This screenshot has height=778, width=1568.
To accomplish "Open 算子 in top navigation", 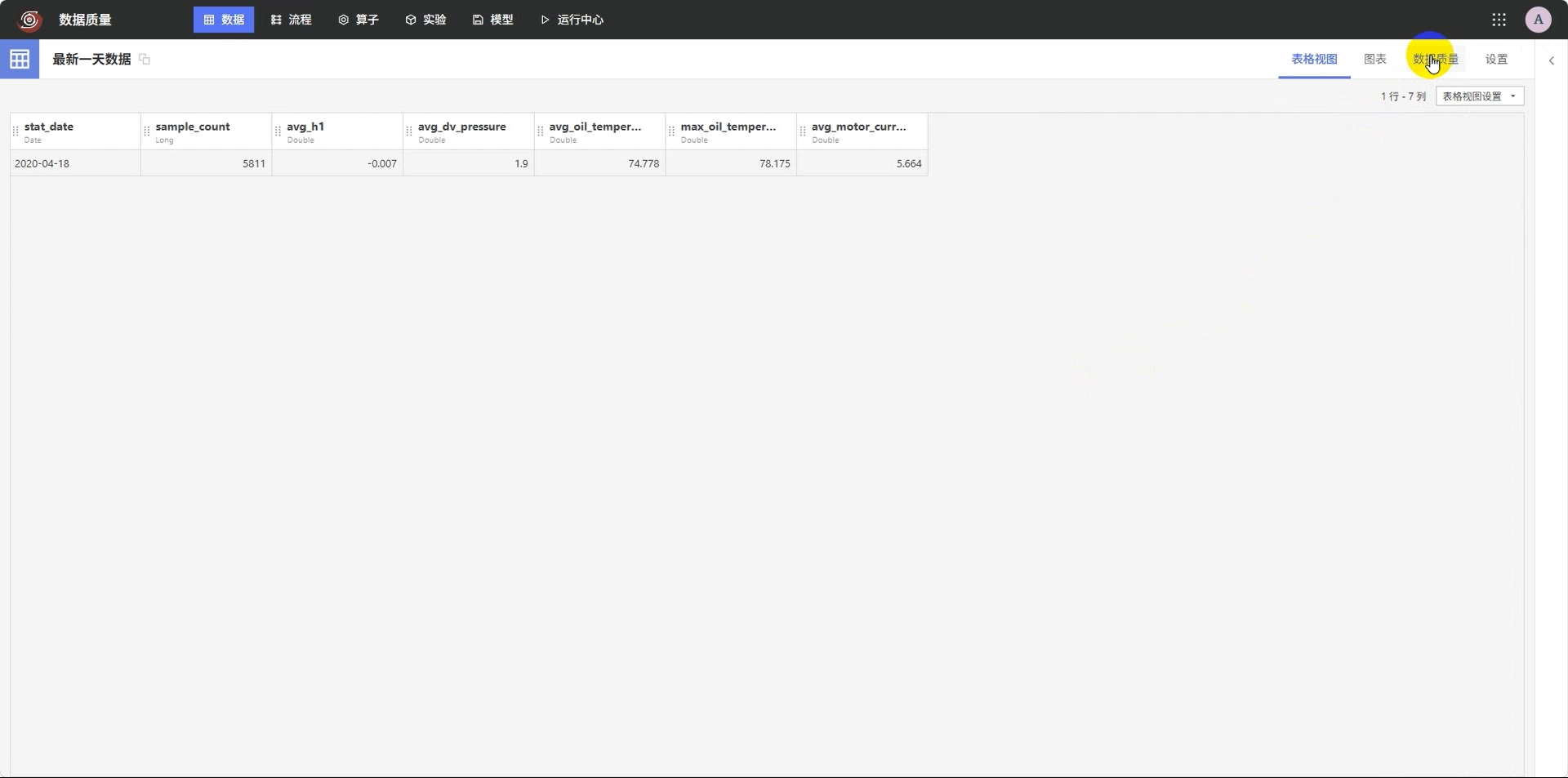I will pos(359,20).
